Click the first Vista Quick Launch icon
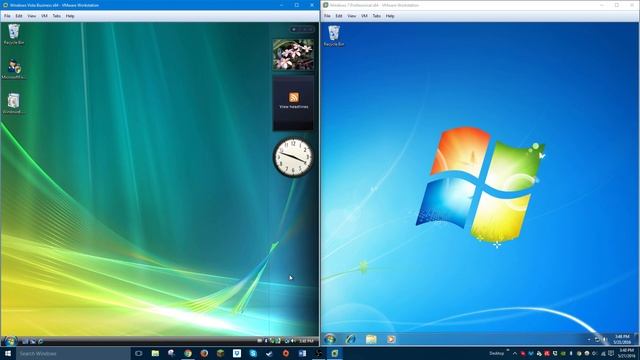 pyautogui.click(x=25, y=341)
